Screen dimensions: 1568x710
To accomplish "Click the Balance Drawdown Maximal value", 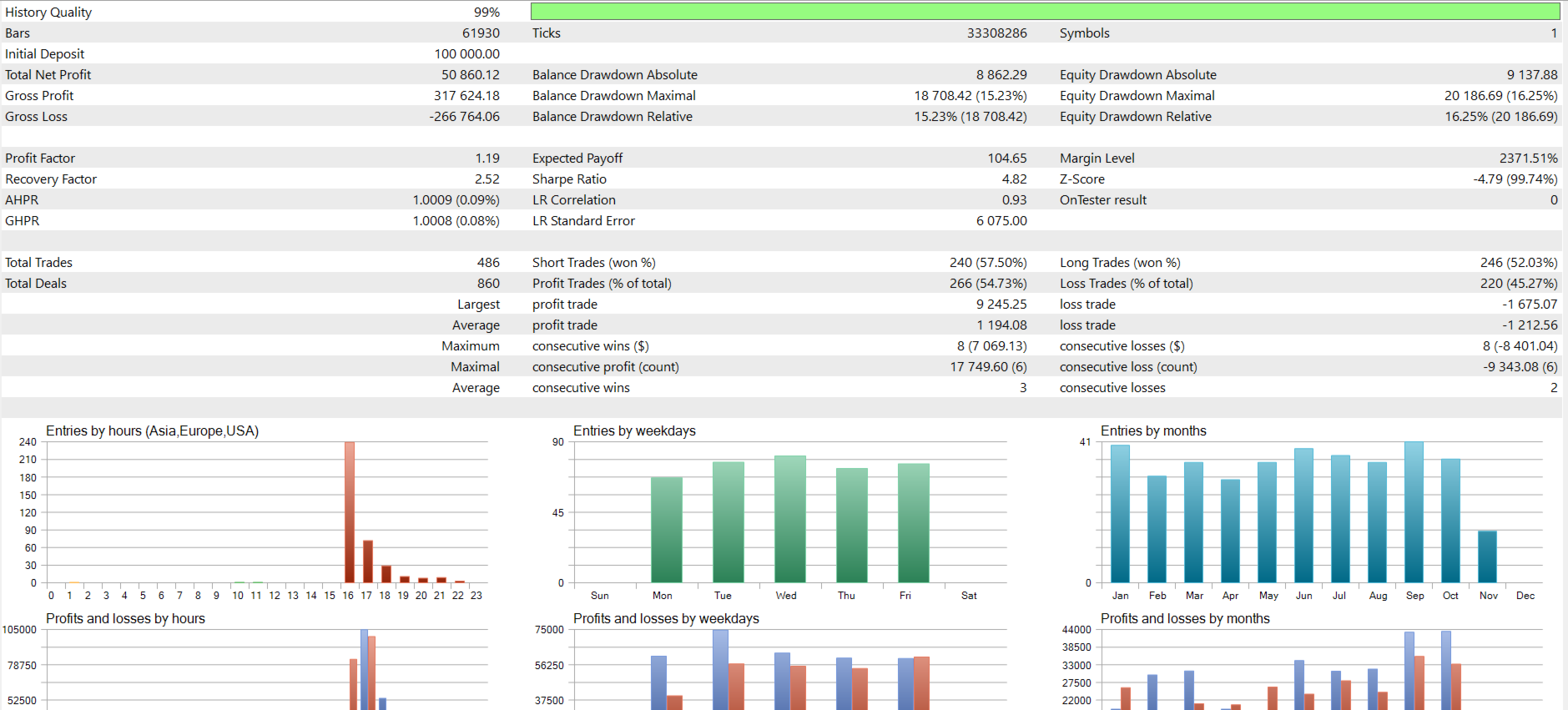I will click(971, 96).
